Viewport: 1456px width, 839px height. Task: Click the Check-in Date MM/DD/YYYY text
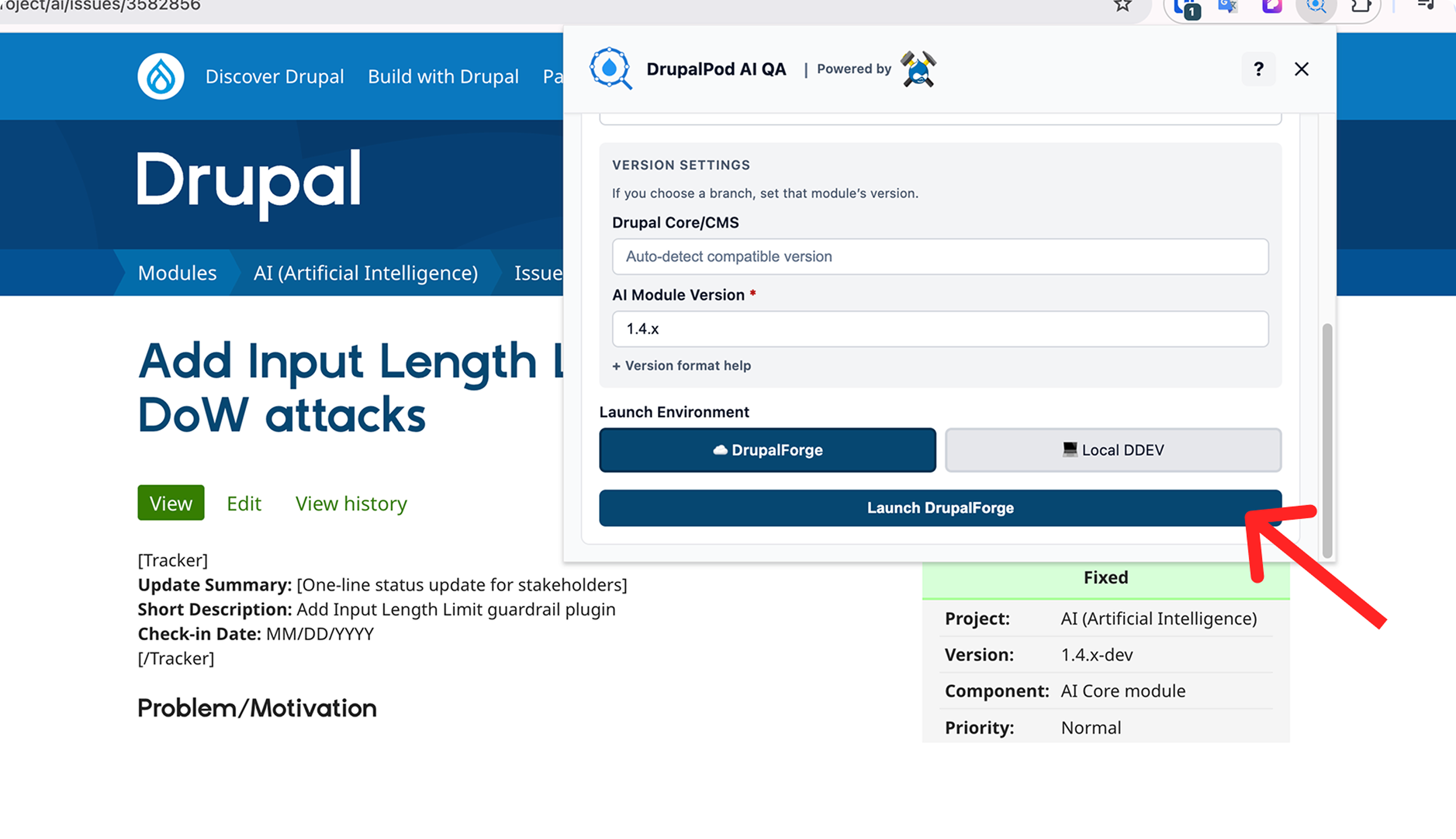[256, 634]
